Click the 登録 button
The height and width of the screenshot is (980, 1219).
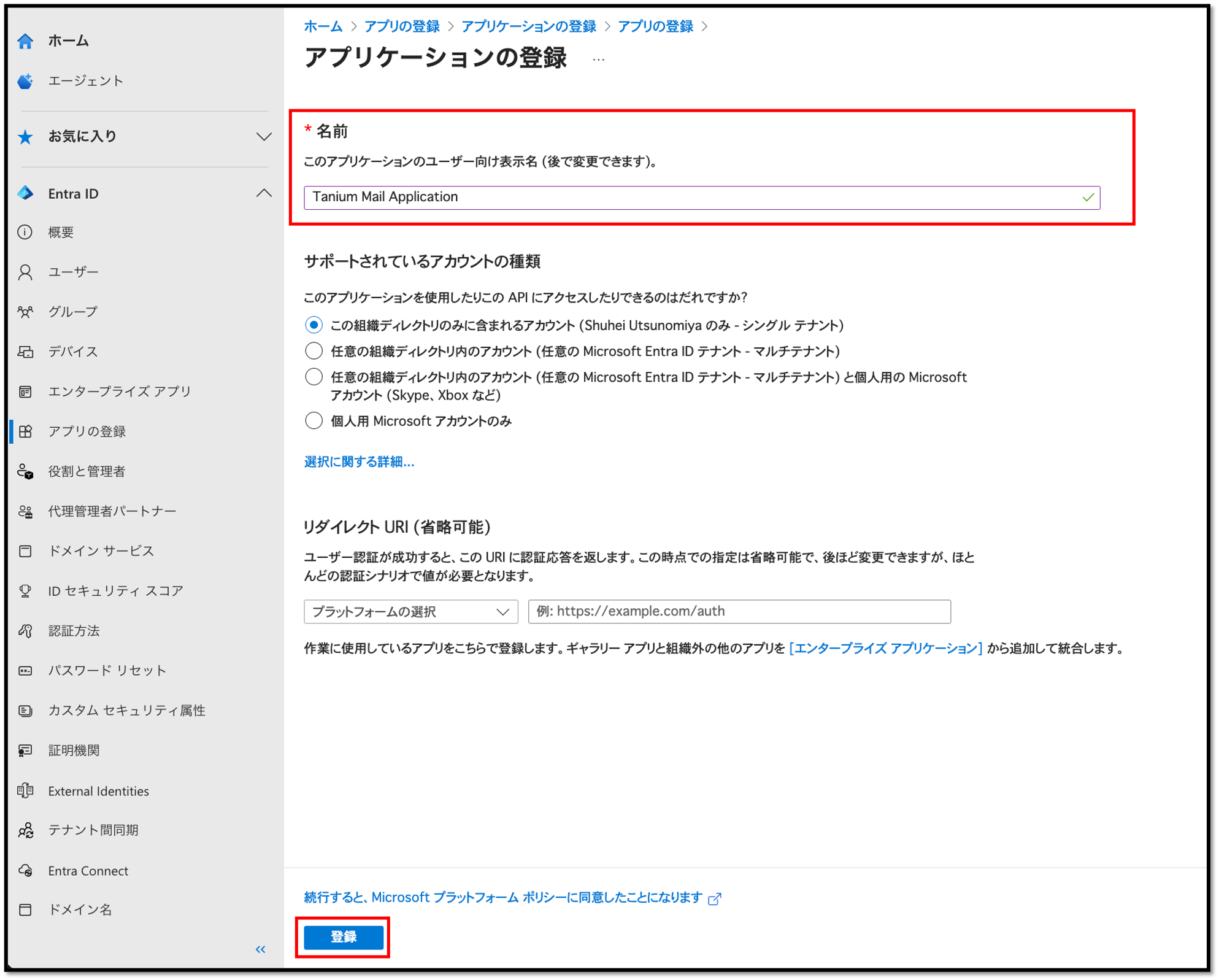point(343,937)
